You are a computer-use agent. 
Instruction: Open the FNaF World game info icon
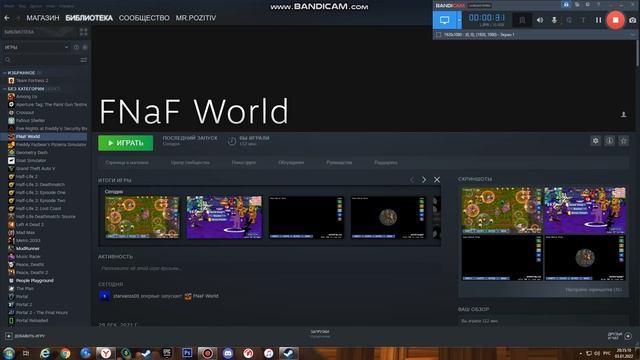click(609, 141)
